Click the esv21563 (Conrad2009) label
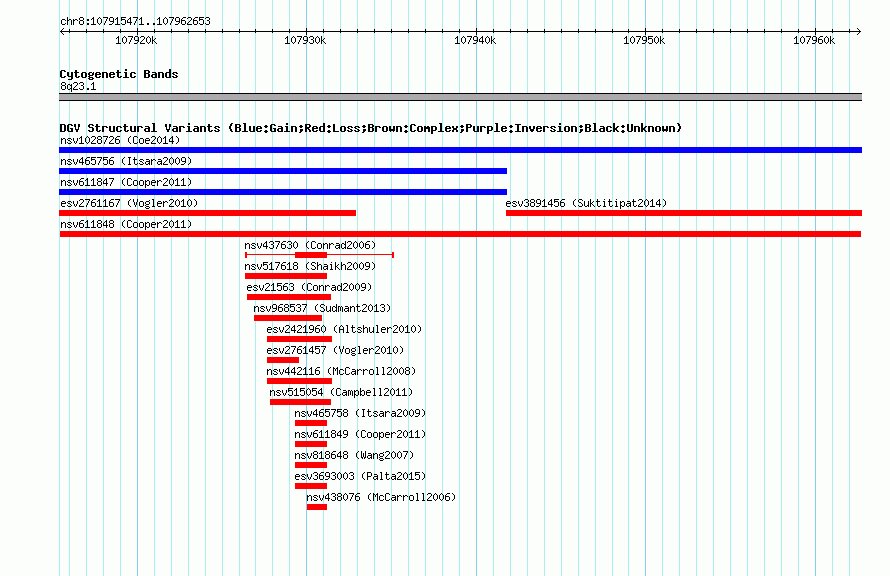 coord(309,287)
